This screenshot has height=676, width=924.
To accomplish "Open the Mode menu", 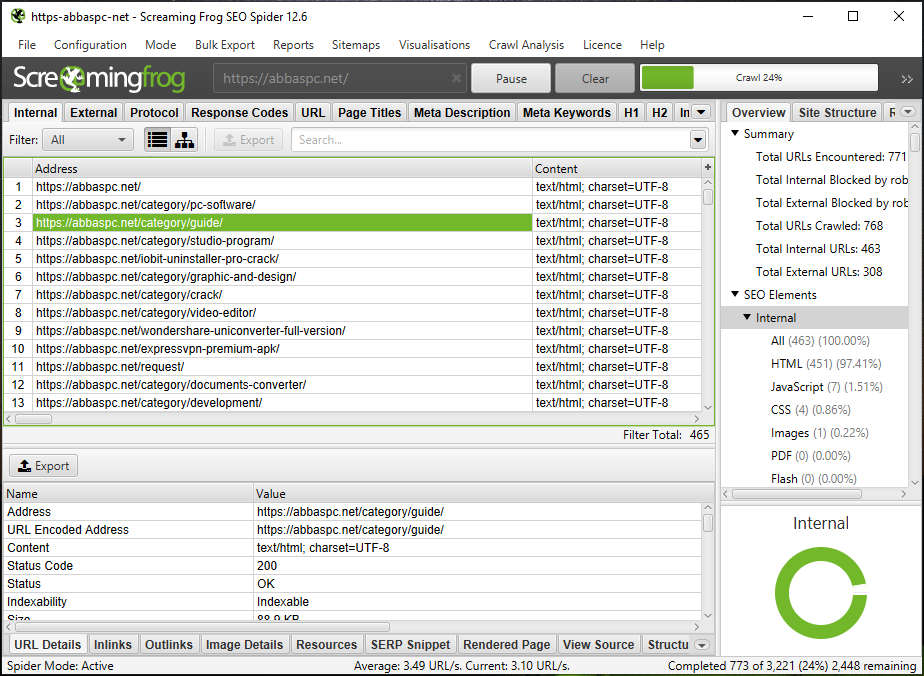I will point(160,45).
